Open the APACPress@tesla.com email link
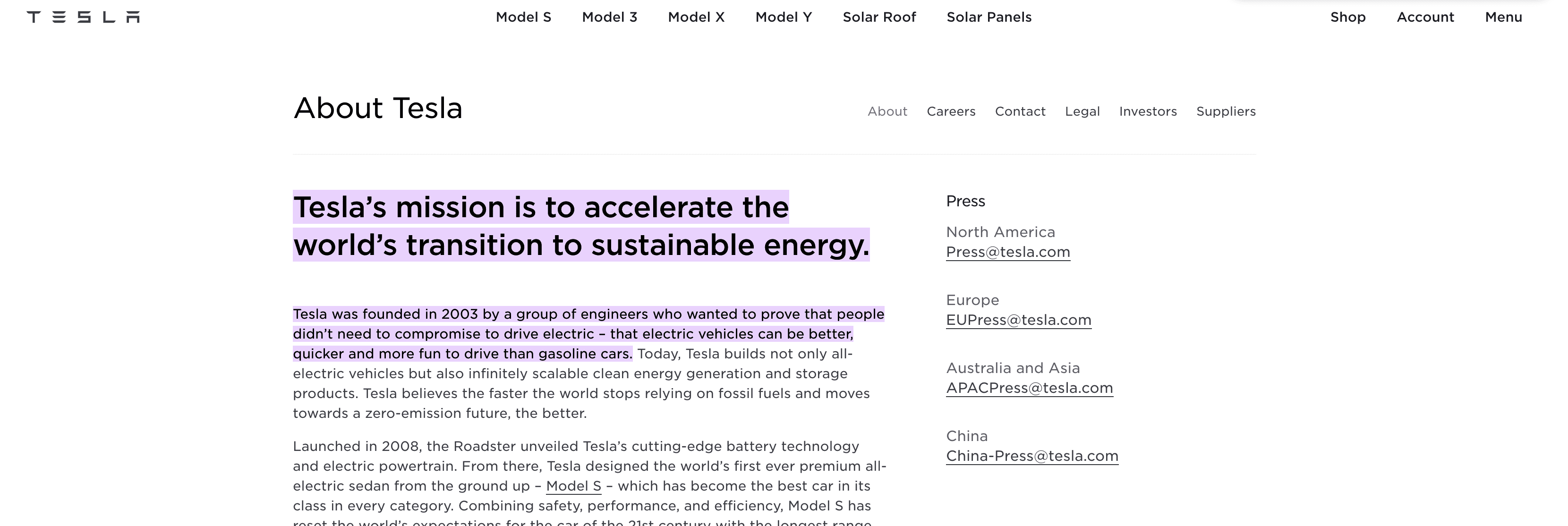 (1029, 389)
